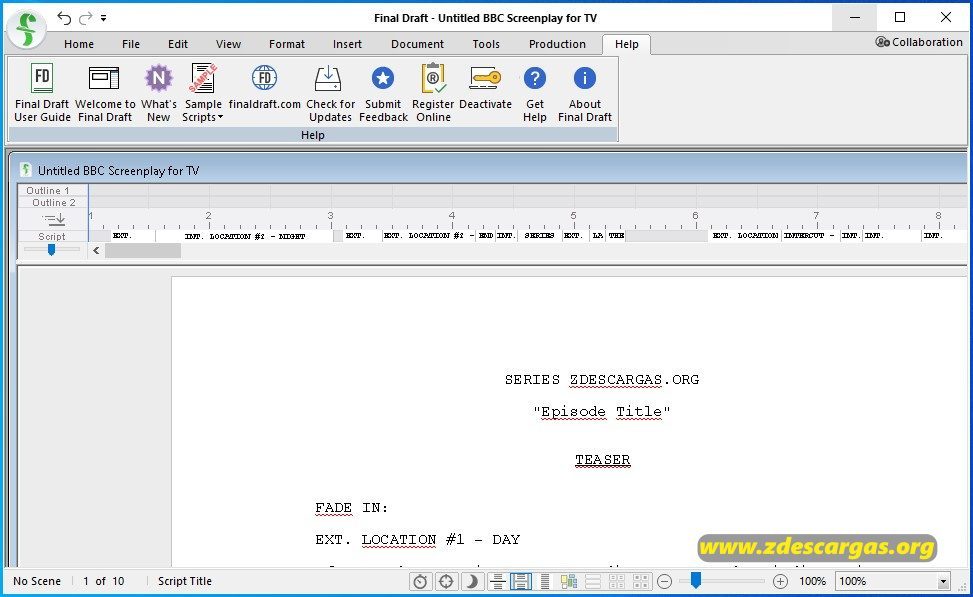Click Check for Updates

tap(330, 93)
